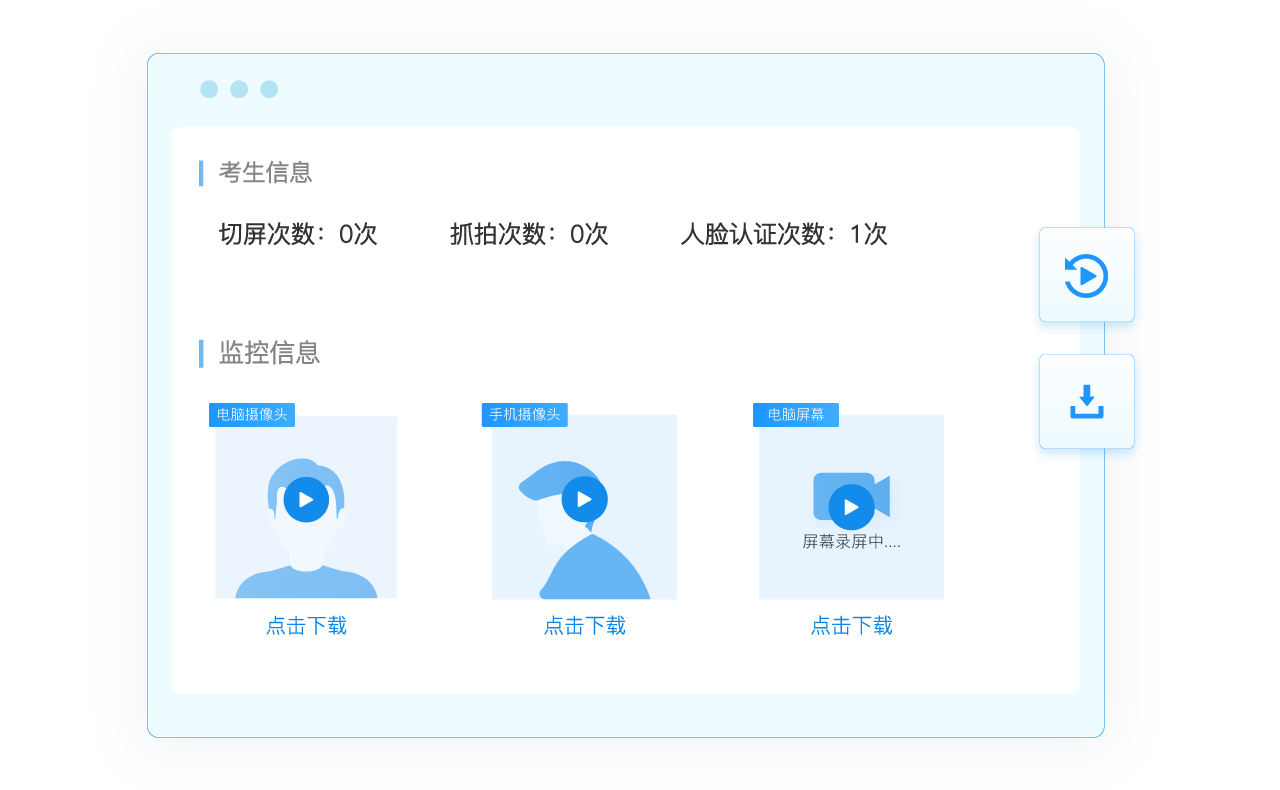Play the 电脑摄像头 recording
1280x790 pixels.
pos(306,500)
